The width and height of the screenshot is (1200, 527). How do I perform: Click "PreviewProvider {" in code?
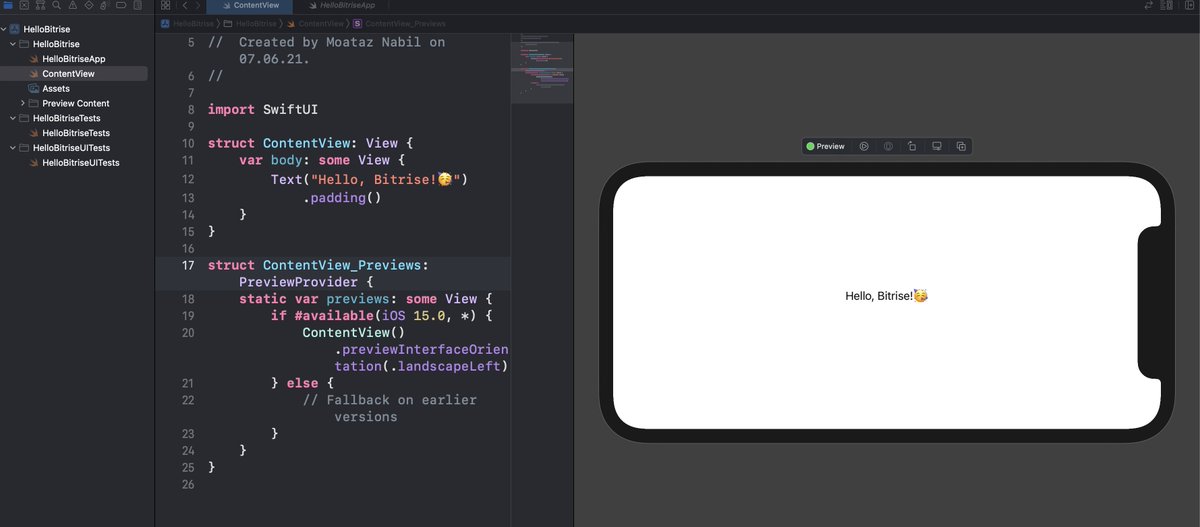click(x=305, y=282)
